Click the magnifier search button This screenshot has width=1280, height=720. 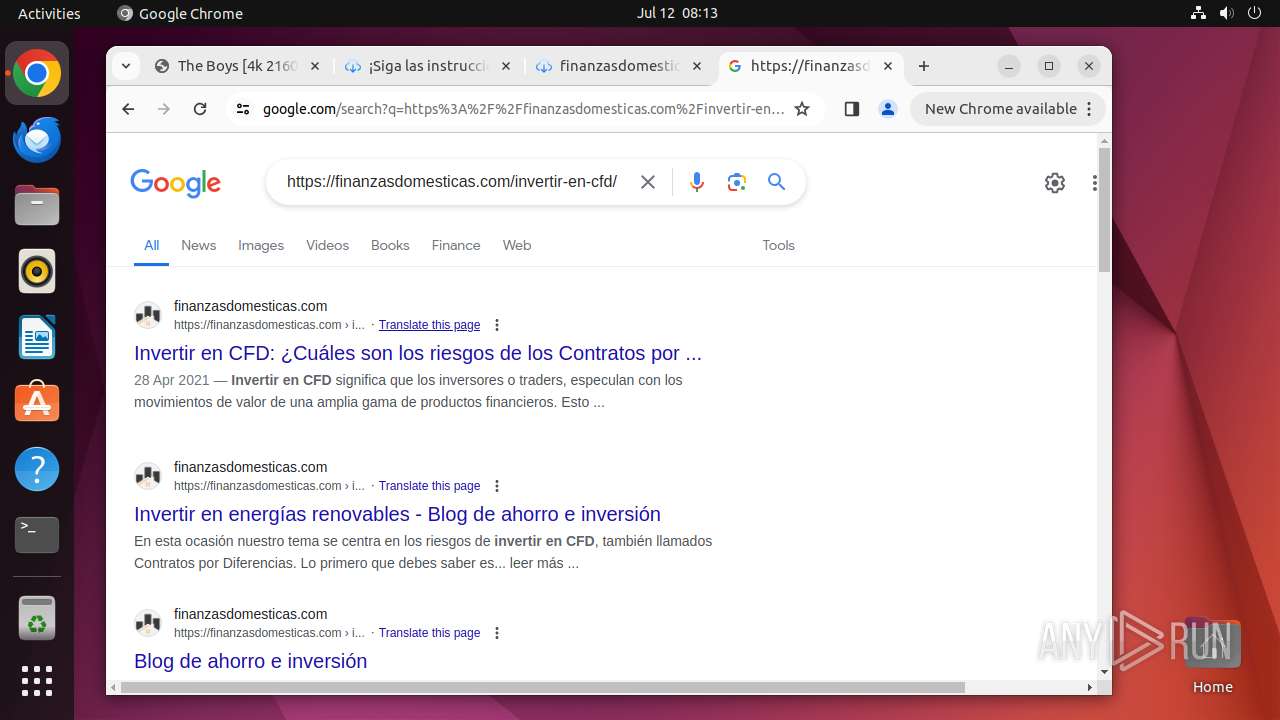pyautogui.click(x=777, y=182)
